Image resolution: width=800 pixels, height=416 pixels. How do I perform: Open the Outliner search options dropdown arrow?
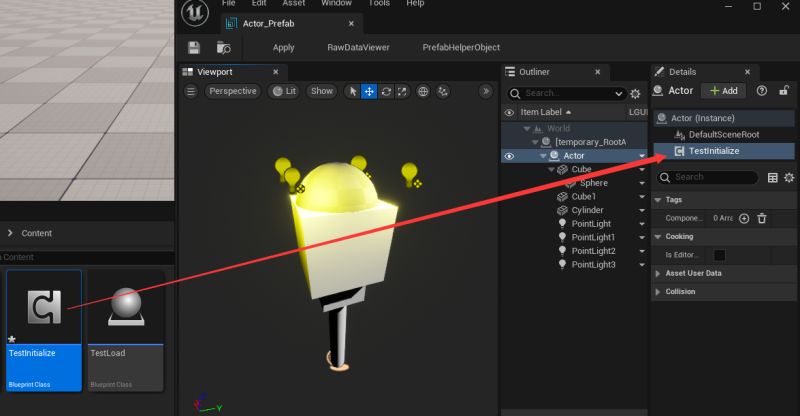click(618, 94)
